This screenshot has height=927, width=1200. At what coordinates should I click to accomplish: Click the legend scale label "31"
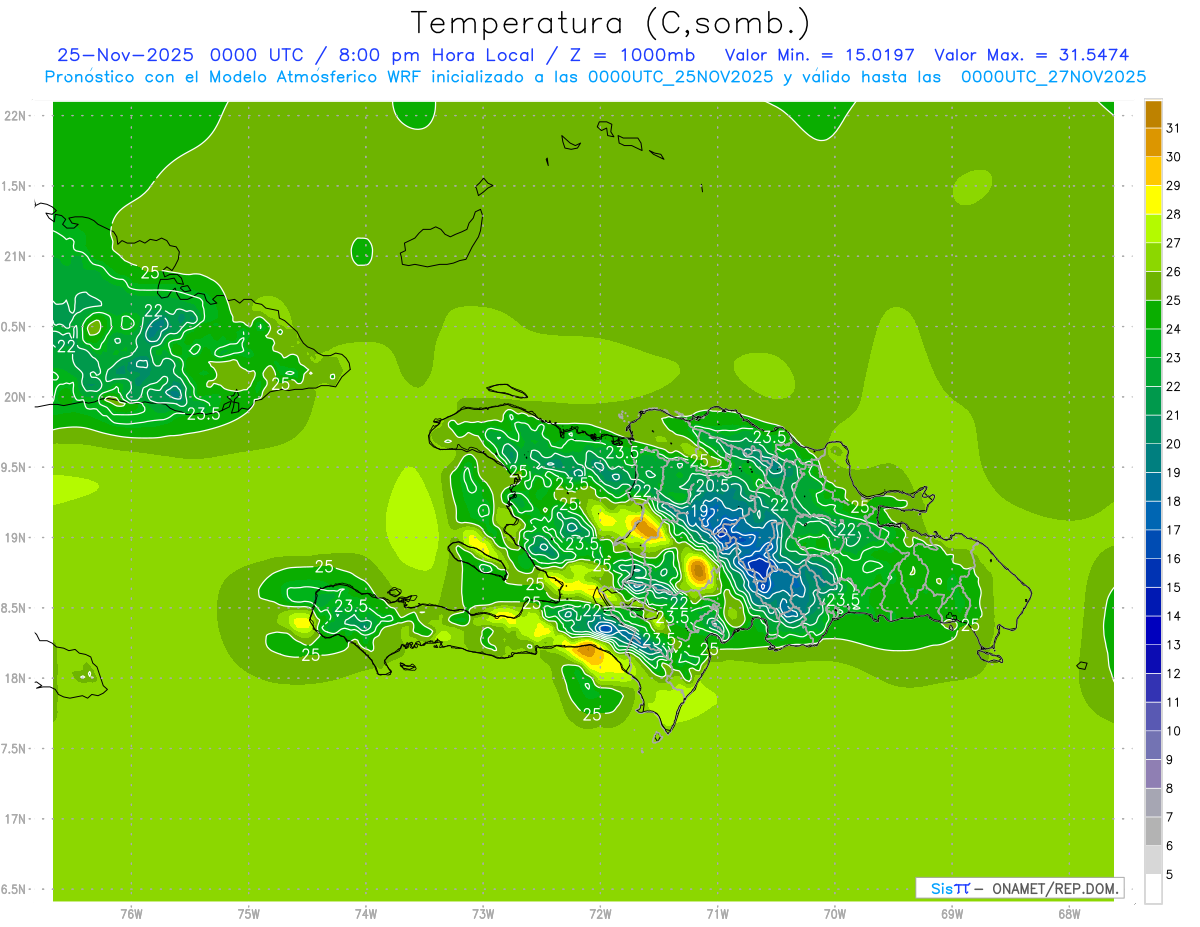tap(1173, 128)
